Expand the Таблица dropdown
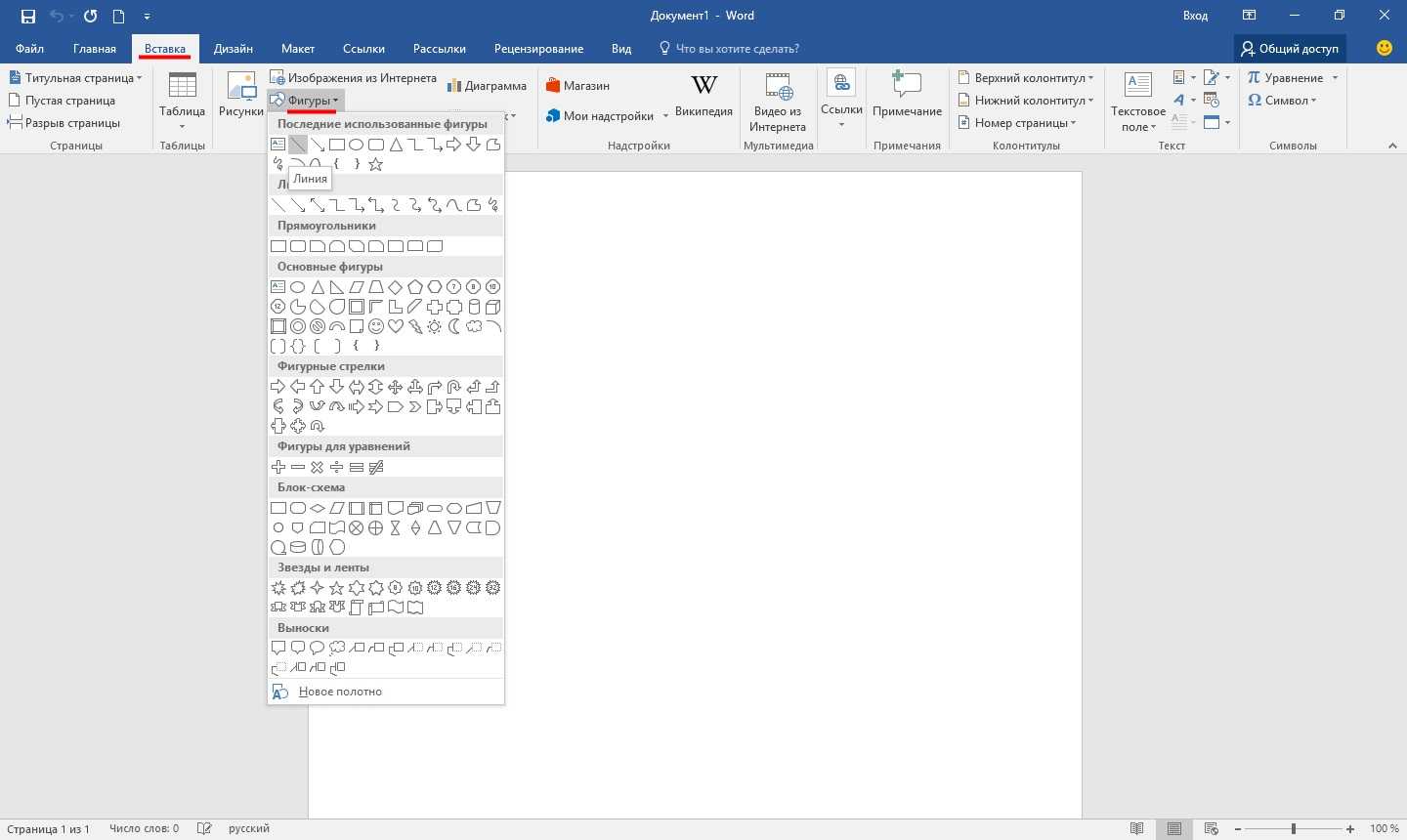 [x=182, y=117]
